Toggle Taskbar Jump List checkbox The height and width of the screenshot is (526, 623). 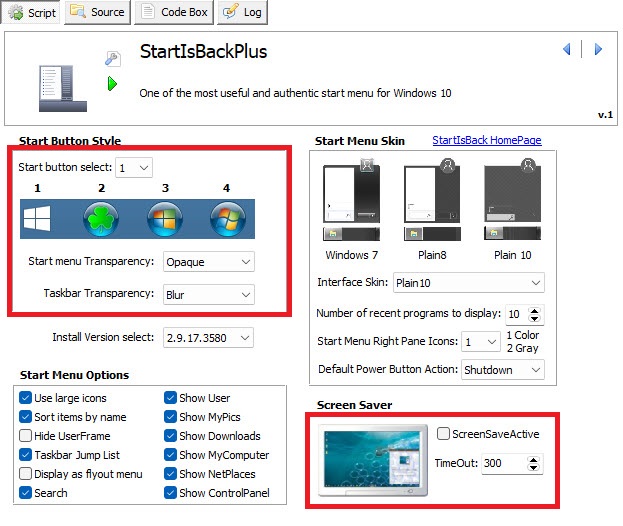25,455
